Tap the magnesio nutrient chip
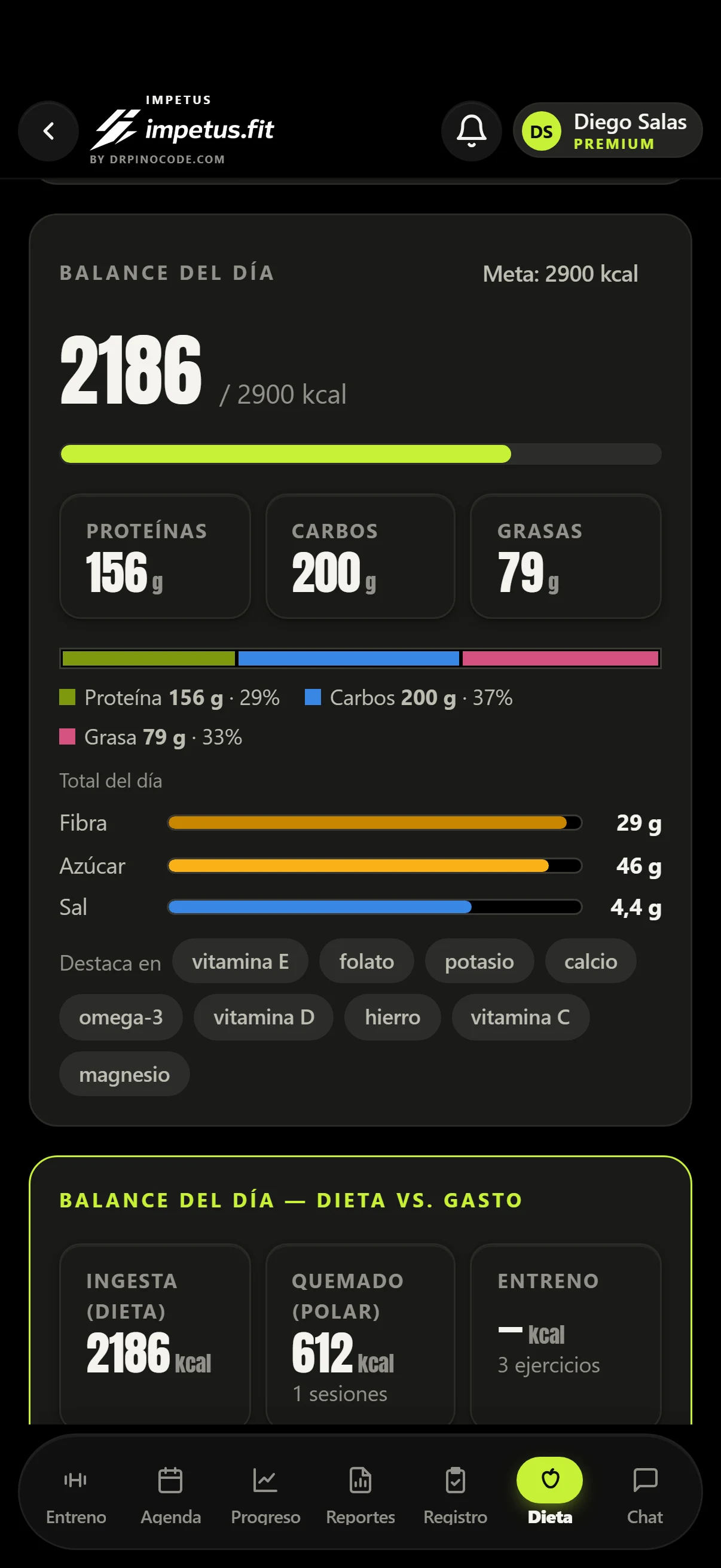 point(124,1075)
